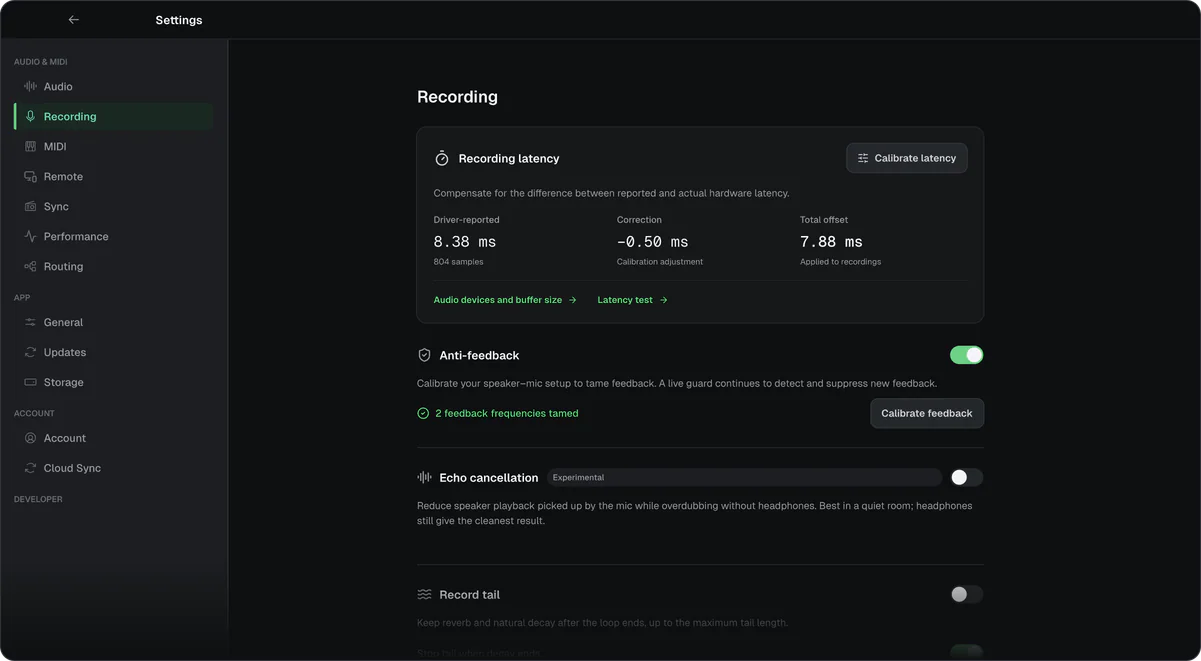The image size is (1201, 661).
Task: Open the Routing settings page
Action: (114, 267)
